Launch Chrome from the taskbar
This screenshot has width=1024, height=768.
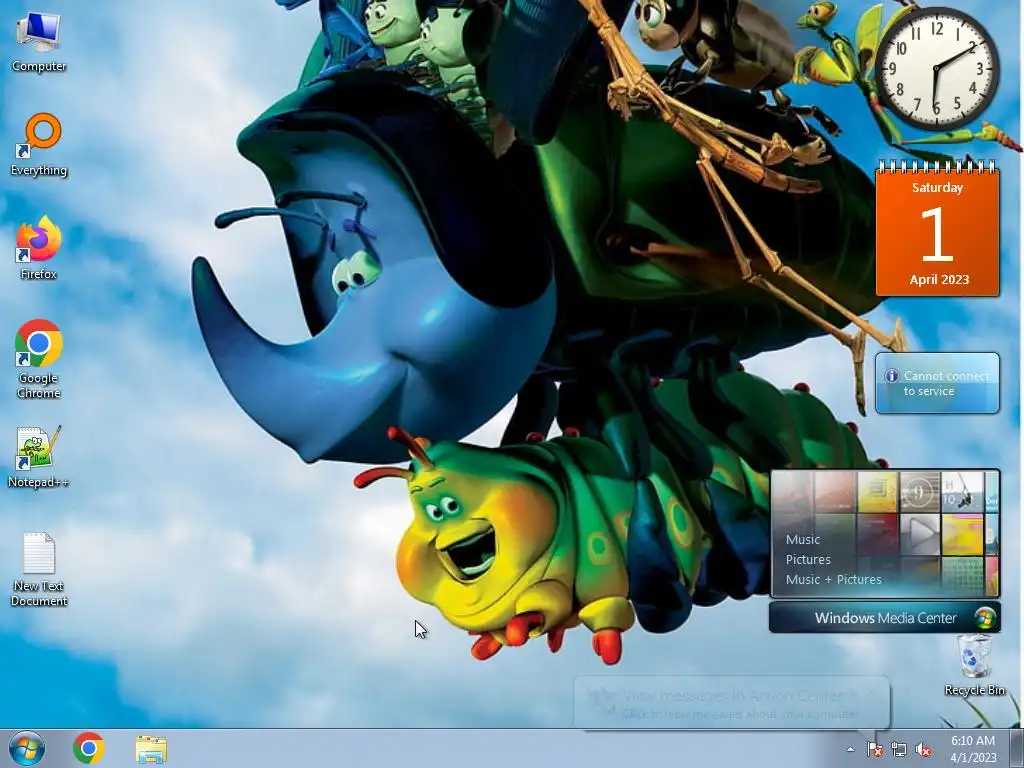click(x=89, y=748)
